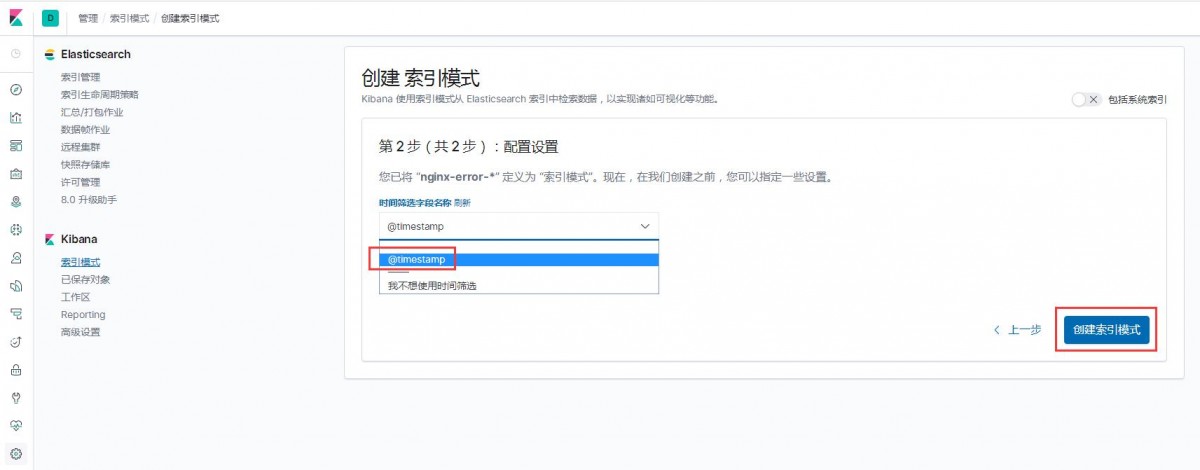
Task: Toggle 包括系统索引 switch
Action: tap(1086, 100)
